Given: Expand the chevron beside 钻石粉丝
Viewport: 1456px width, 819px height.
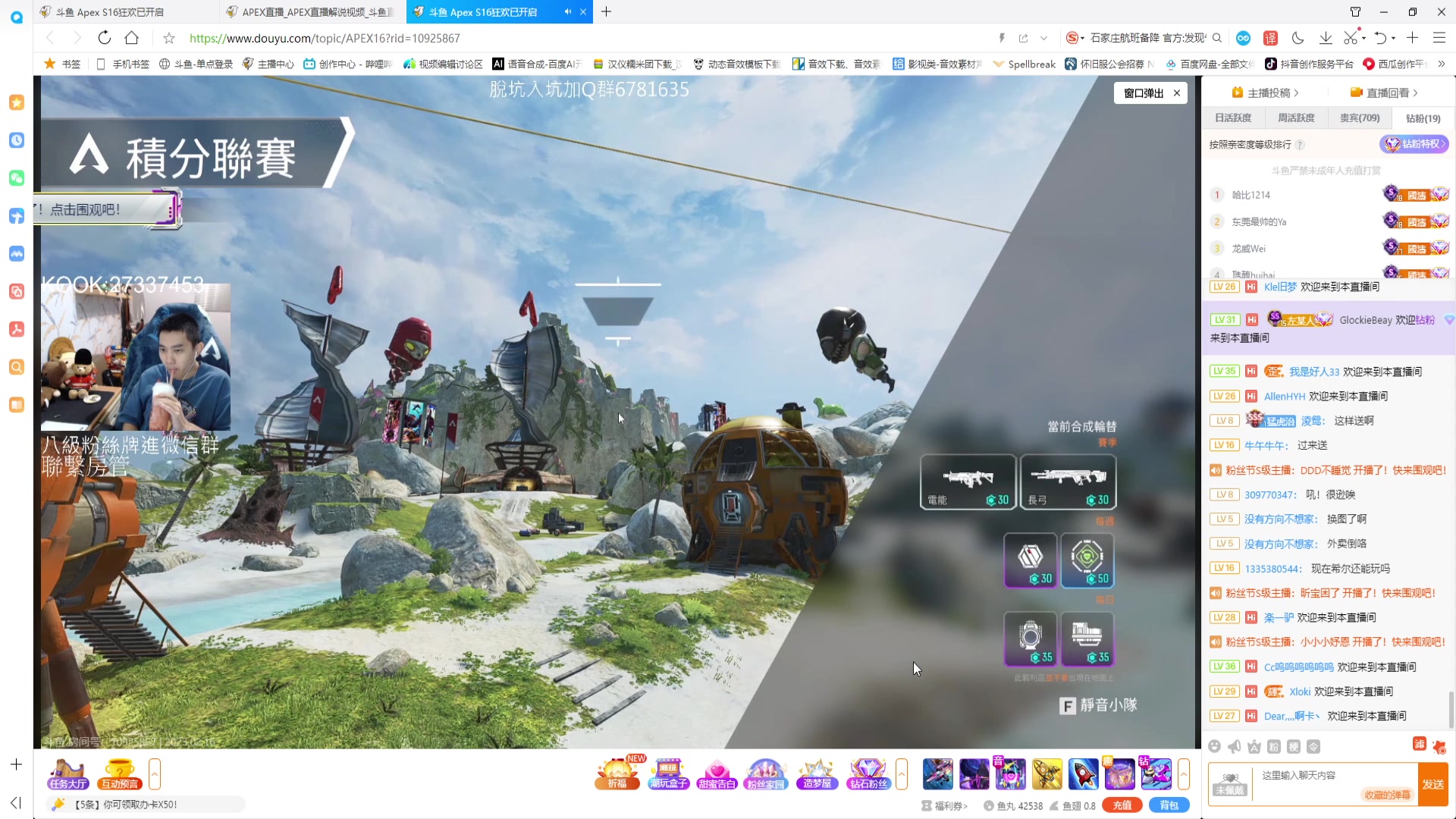Looking at the screenshot, I should click(902, 774).
